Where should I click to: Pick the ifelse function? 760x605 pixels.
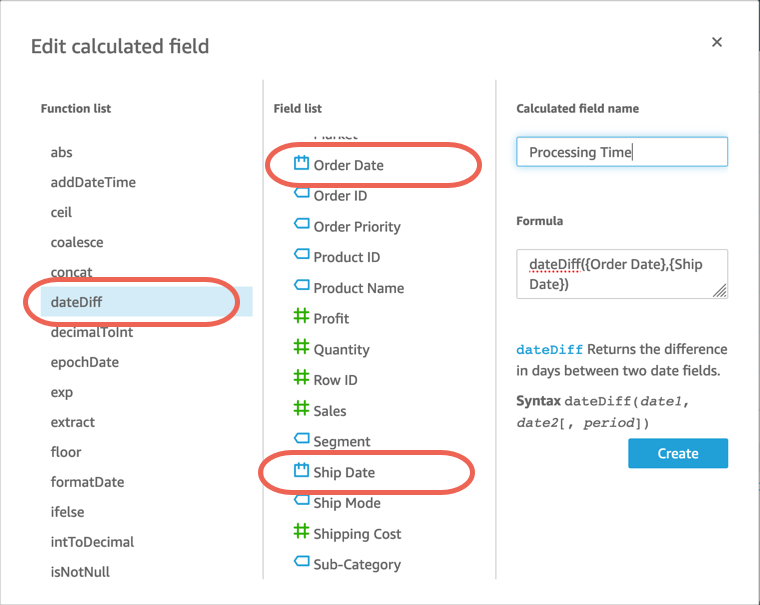click(x=68, y=512)
